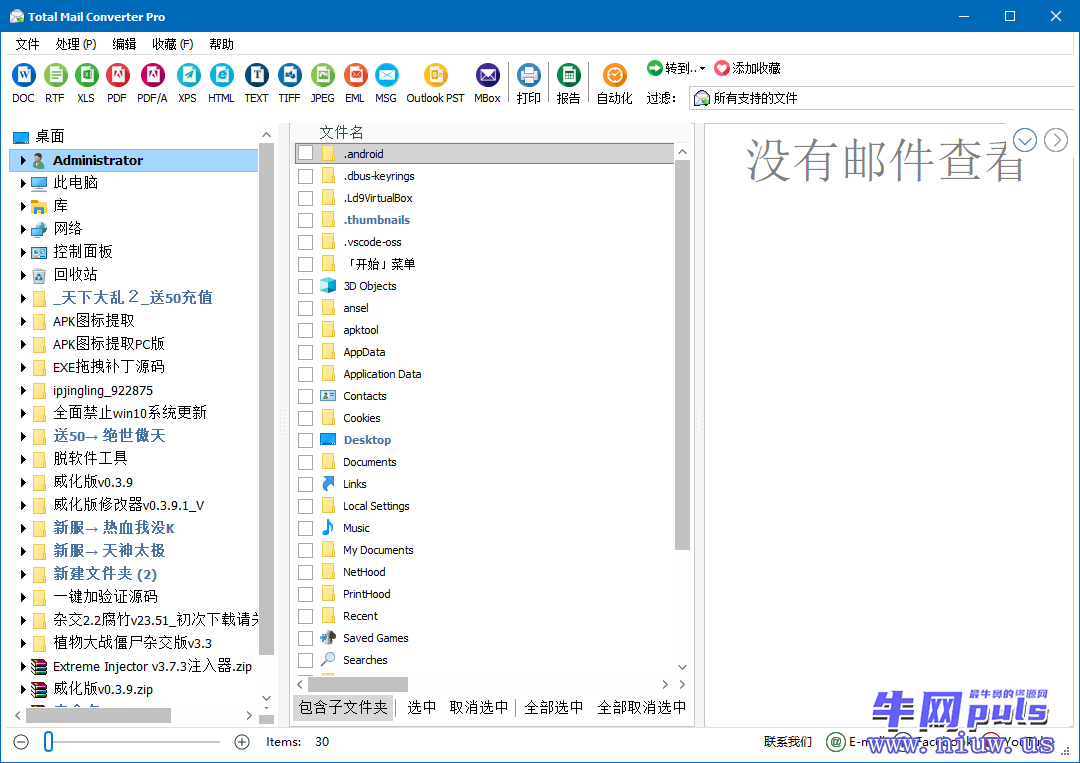
Task: Add current folder to favorites (添加收藏)
Action: (x=747, y=68)
